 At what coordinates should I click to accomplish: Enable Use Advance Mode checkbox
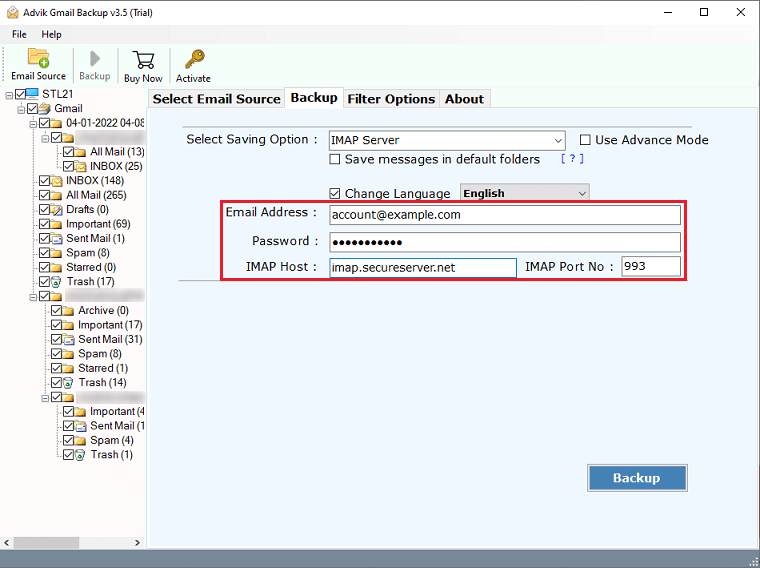pos(585,140)
